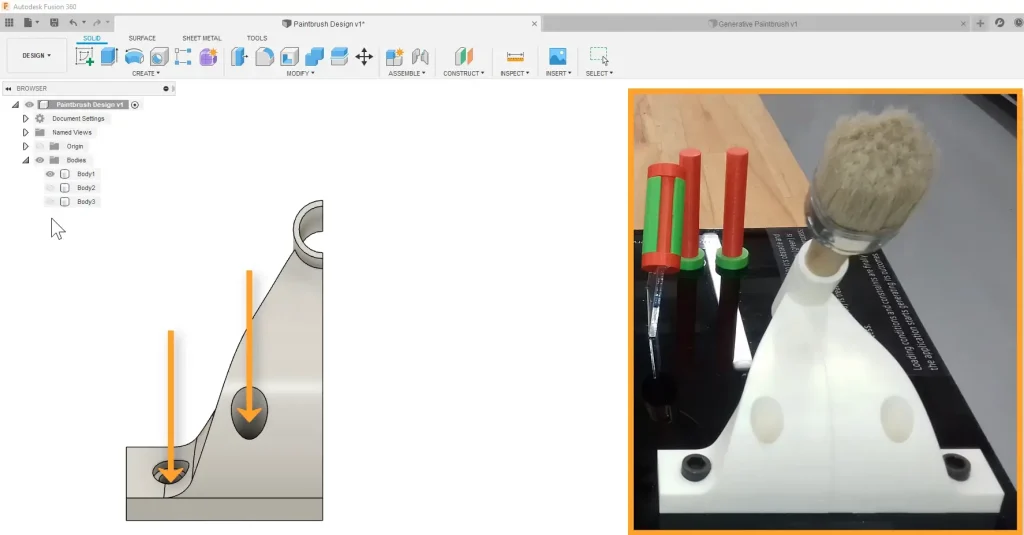The height and width of the screenshot is (535, 1024).
Task: Click the new design plus button
Action: tap(979, 23)
